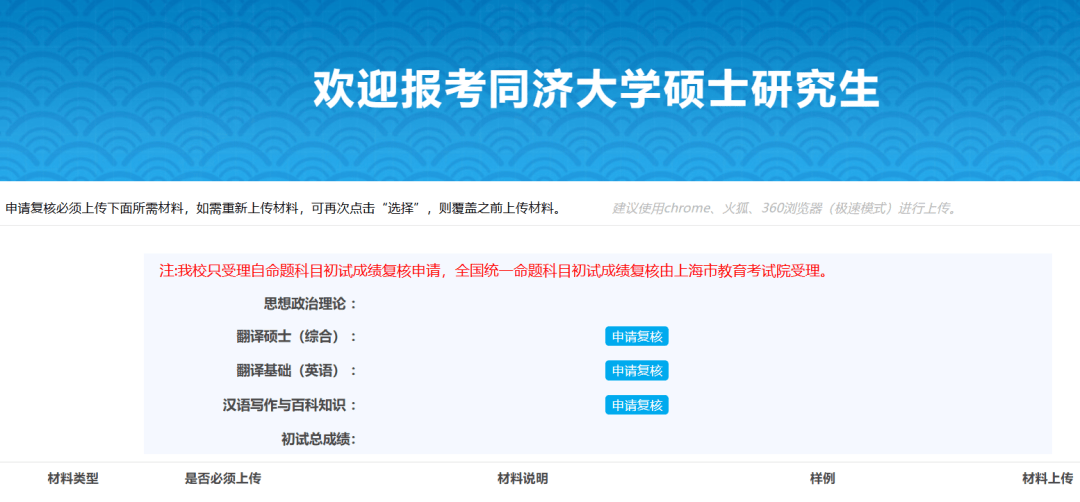Click 申请复核 for 翻译硕士（综合）
1080x502 pixels.
pyautogui.click(x=636, y=336)
